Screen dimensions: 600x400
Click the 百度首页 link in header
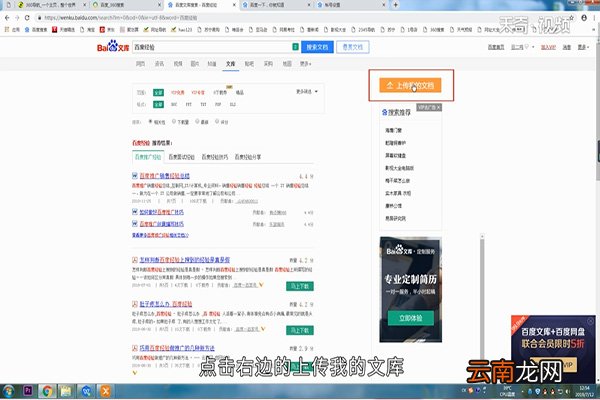(x=496, y=47)
